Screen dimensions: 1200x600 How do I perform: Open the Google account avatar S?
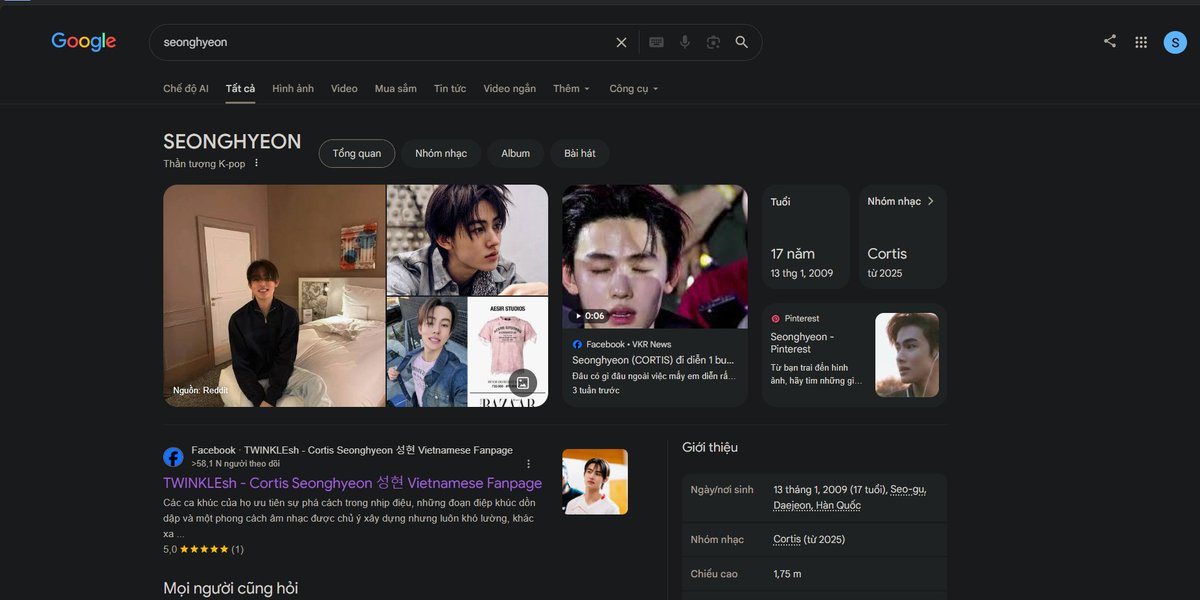coord(1175,42)
